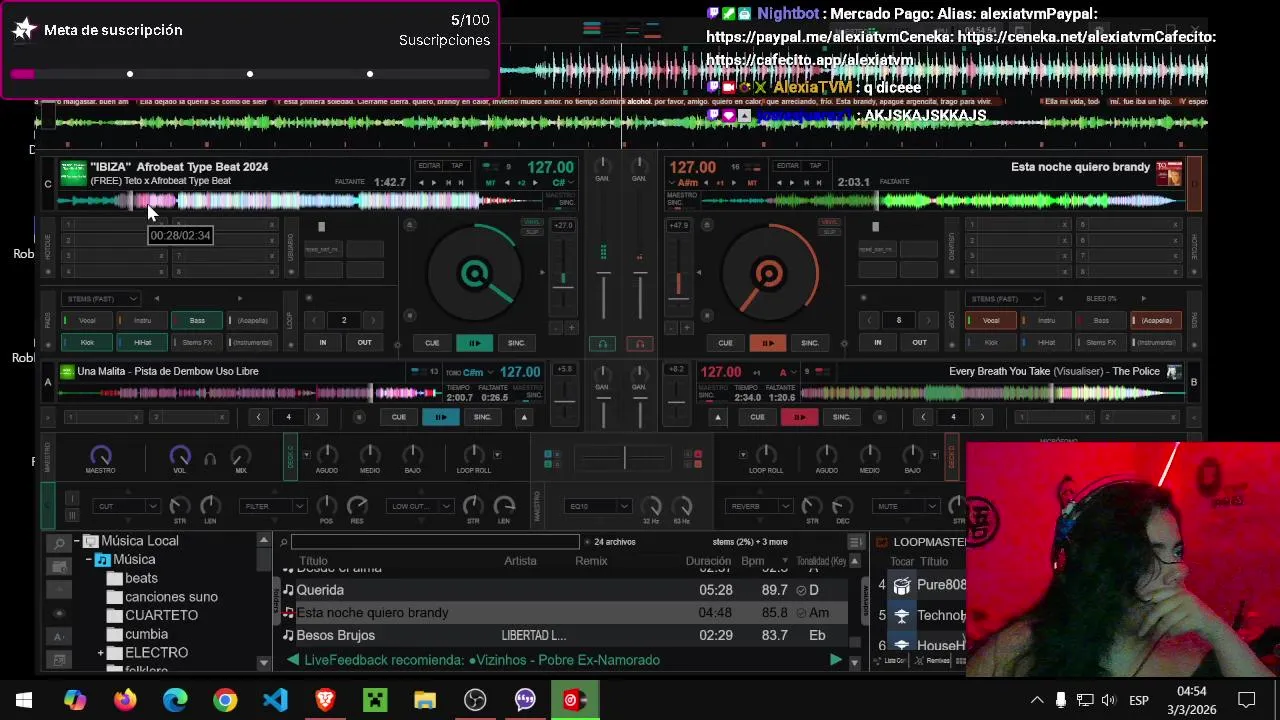The width and height of the screenshot is (1280, 720).
Task: Click deck D SINC. button
Action: [810, 343]
